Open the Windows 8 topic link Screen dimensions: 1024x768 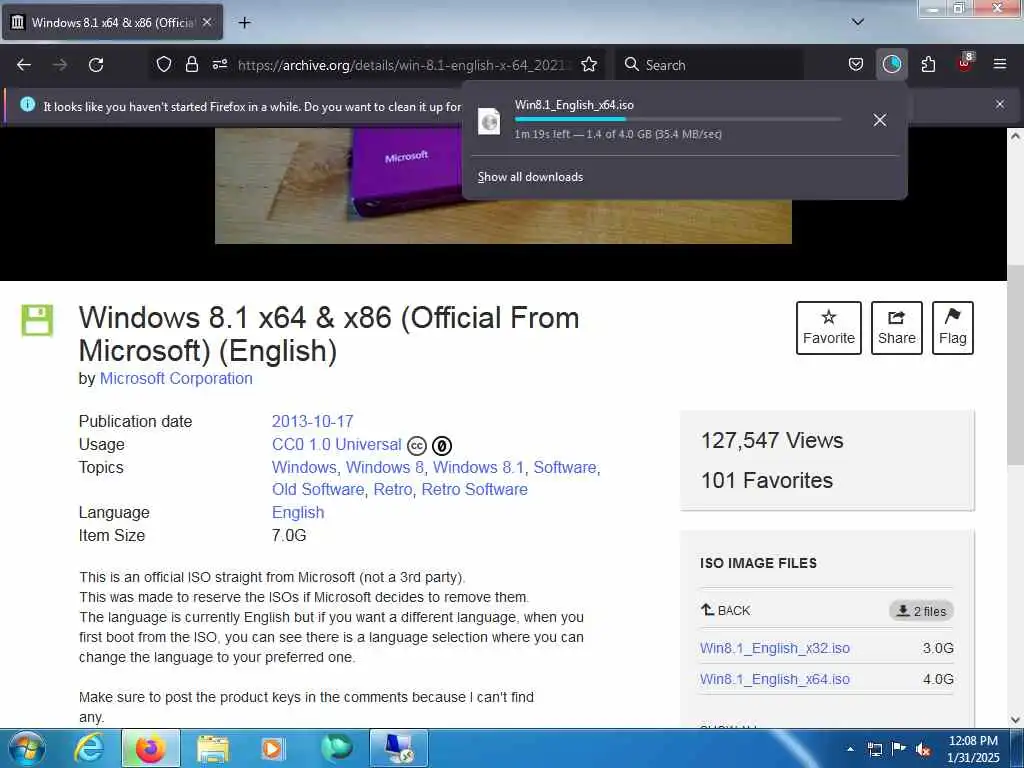pos(385,468)
